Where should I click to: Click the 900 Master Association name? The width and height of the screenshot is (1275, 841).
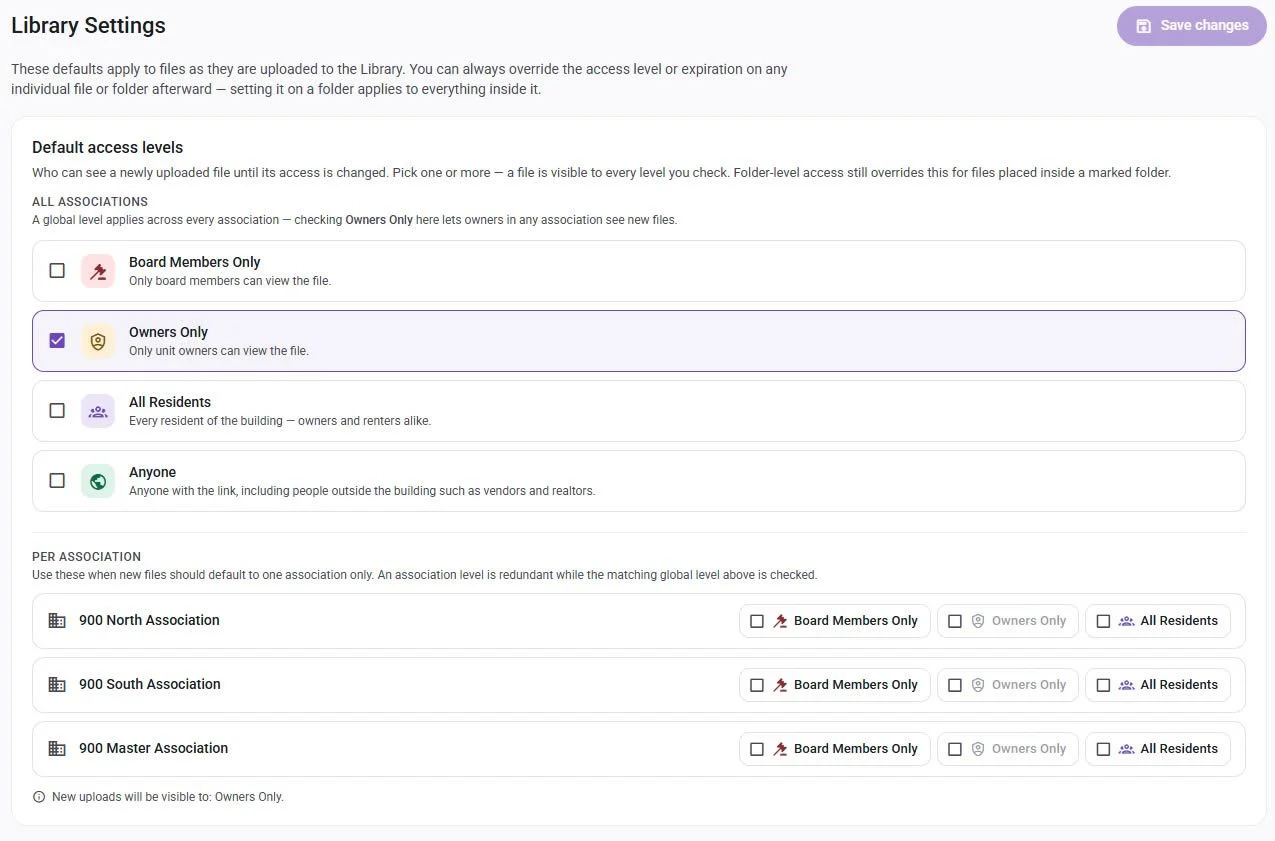tap(153, 748)
